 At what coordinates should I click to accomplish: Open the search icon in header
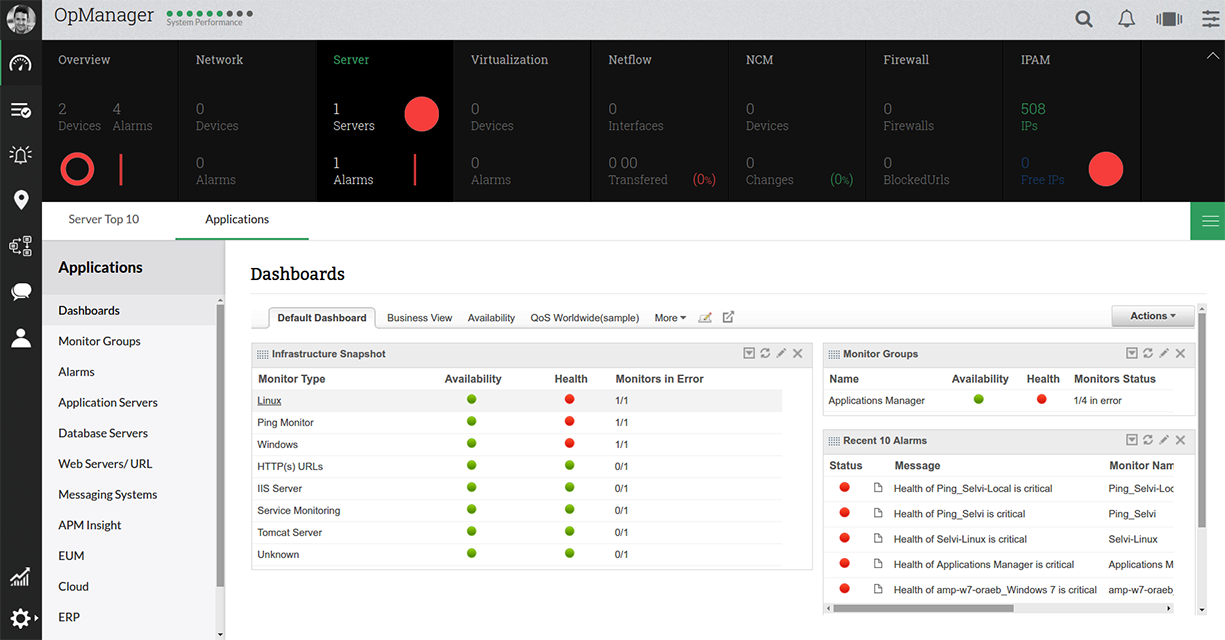click(1084, 19)
